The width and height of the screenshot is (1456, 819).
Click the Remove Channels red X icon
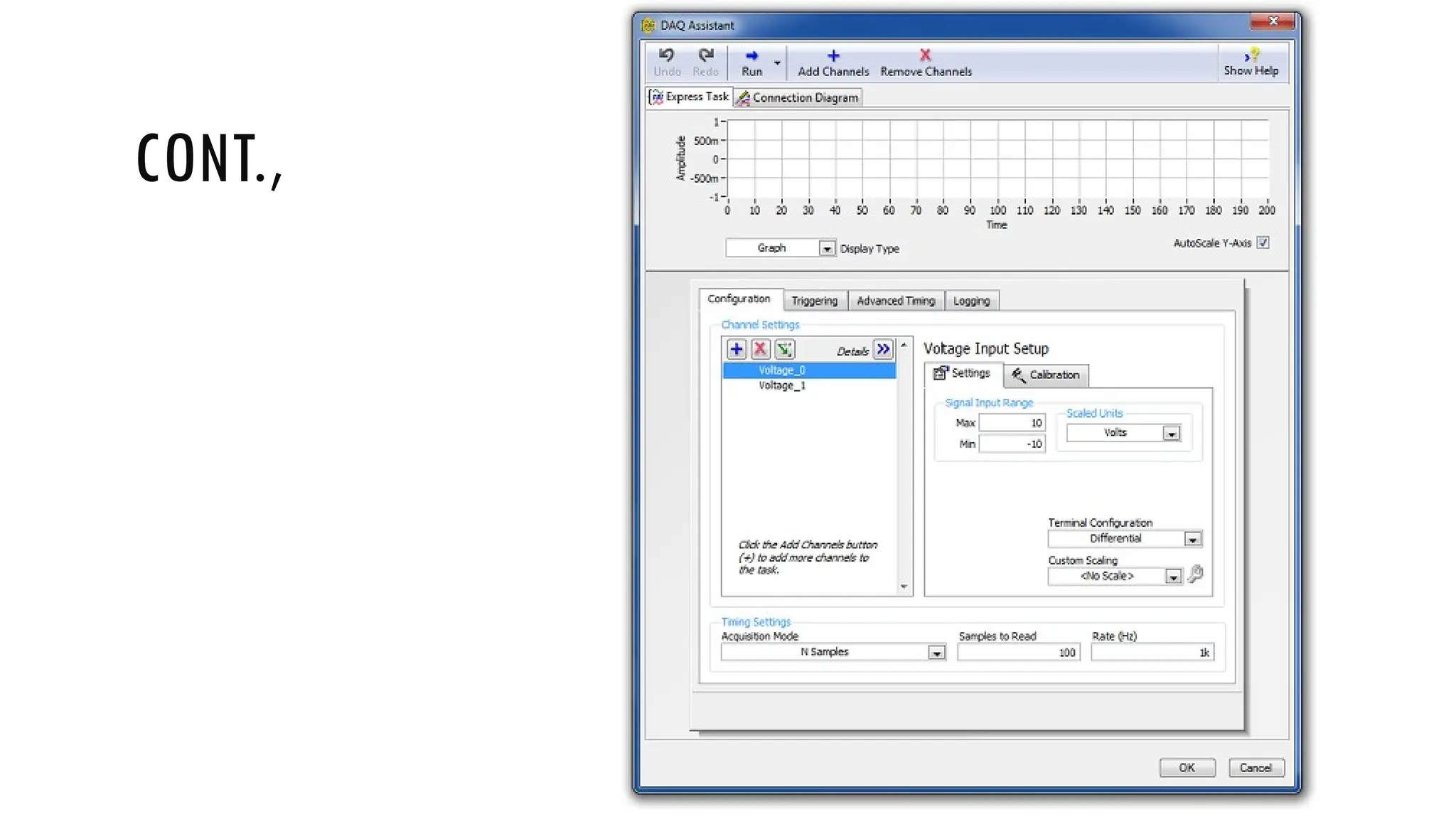coord(925,55)
